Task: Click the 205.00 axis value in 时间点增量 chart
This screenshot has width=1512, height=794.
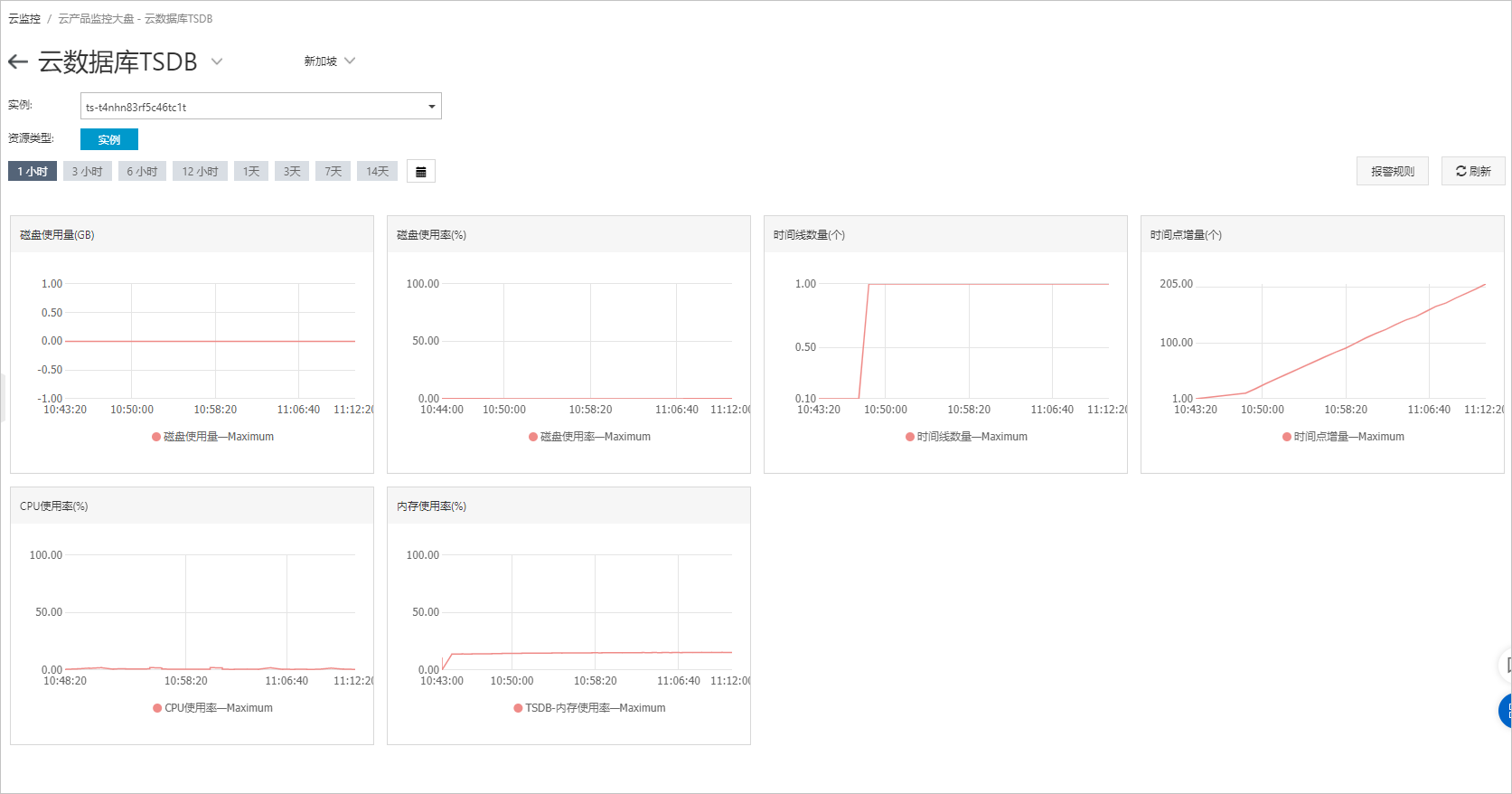Action: 1176,284
